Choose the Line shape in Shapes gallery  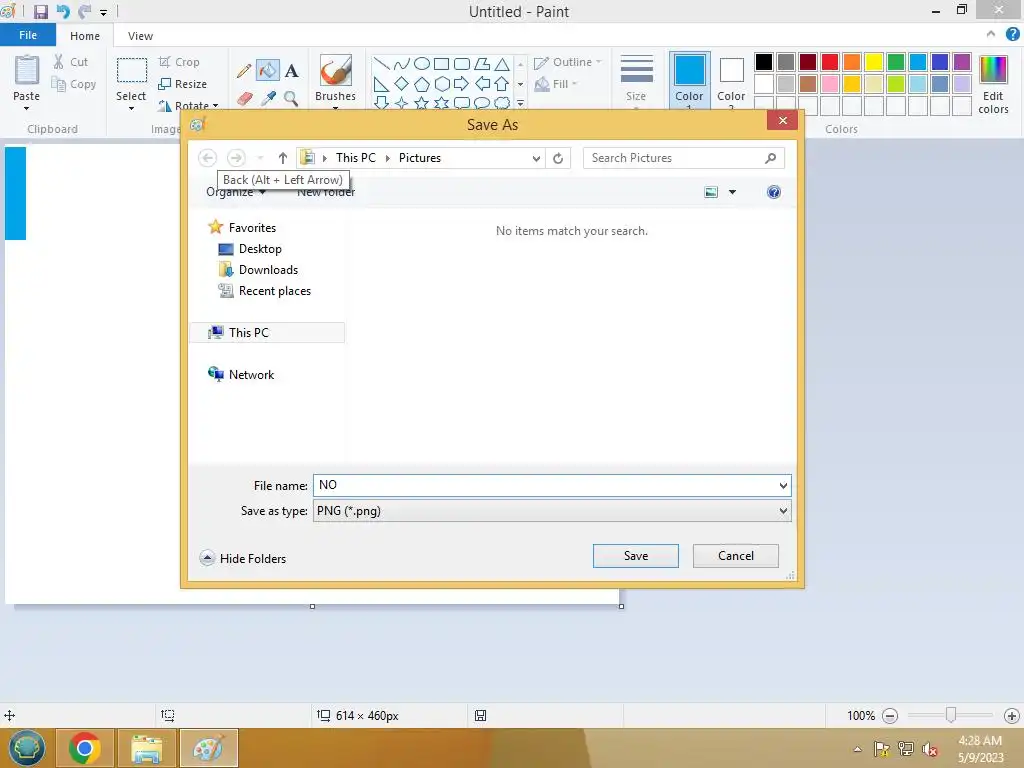381,63
